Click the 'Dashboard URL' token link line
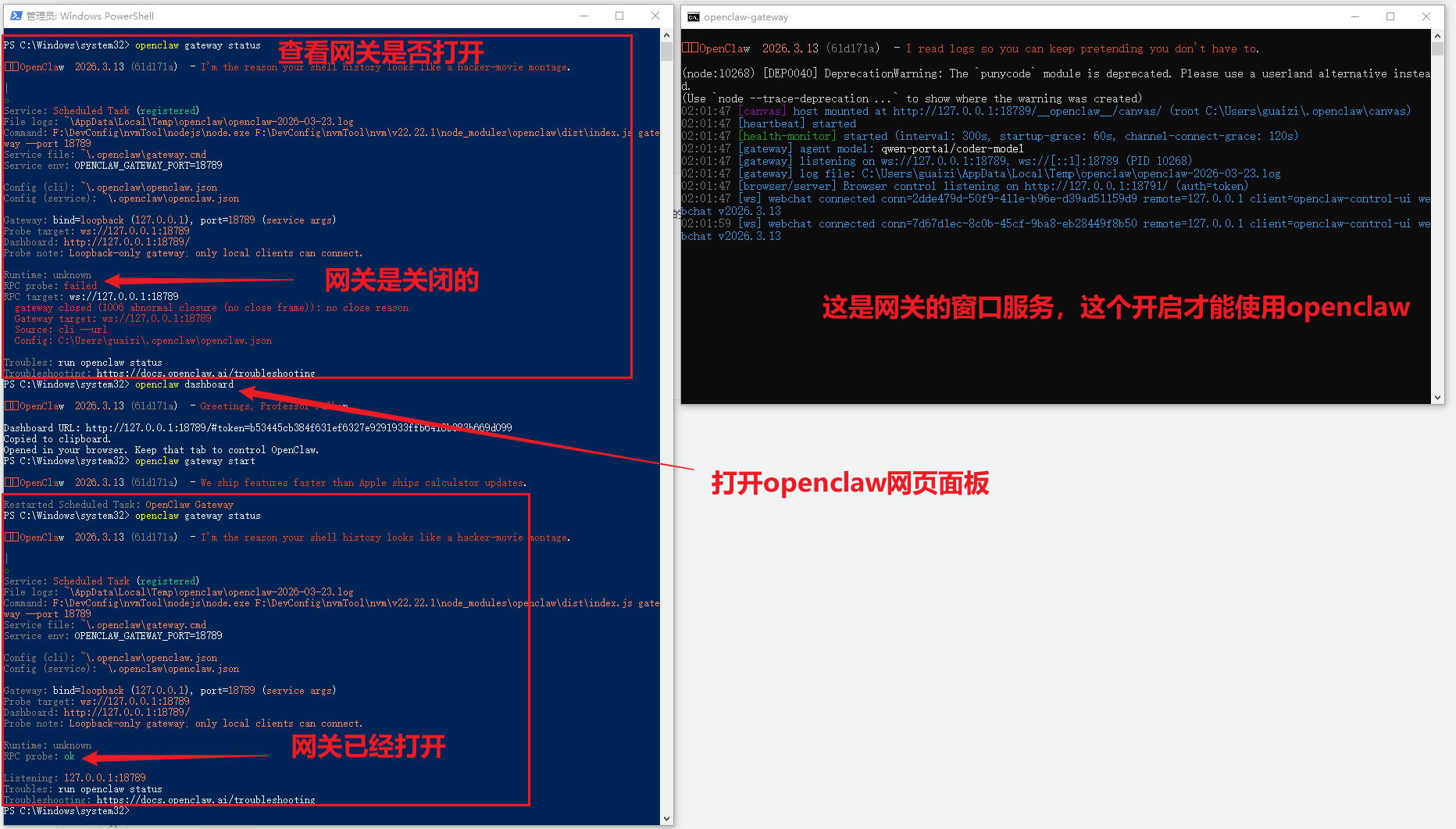The height and width of the screenshot is (829, 1456). pos(258,428)
